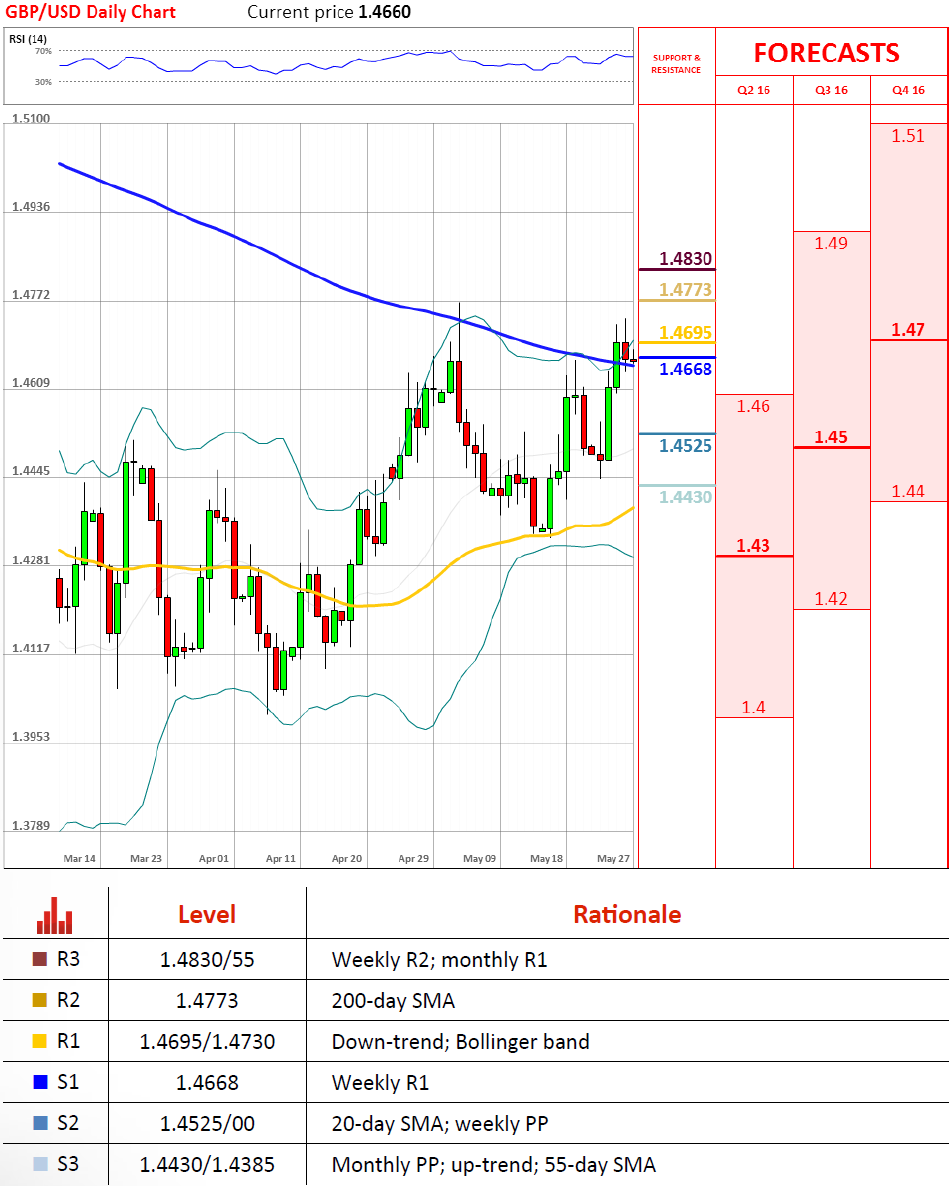Viewport: 951px width, 1186px height.
Task: Click the Q2 16 high forecast 1.46
Action: (x=754, y=406)
